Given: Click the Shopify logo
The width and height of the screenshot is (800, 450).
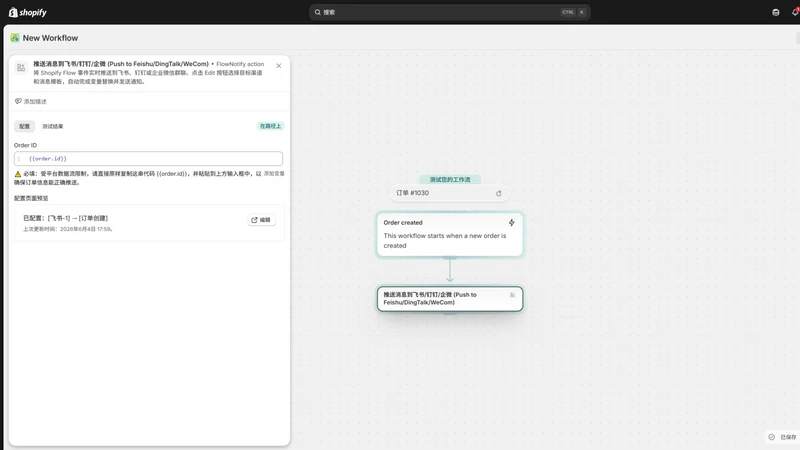Looking at the screenshot, I should pyautogui.click(x=28, y=12).
